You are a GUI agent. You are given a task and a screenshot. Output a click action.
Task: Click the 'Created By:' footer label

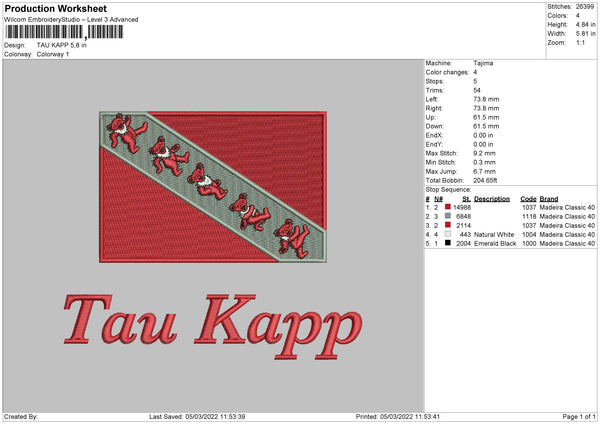point(21,416)
